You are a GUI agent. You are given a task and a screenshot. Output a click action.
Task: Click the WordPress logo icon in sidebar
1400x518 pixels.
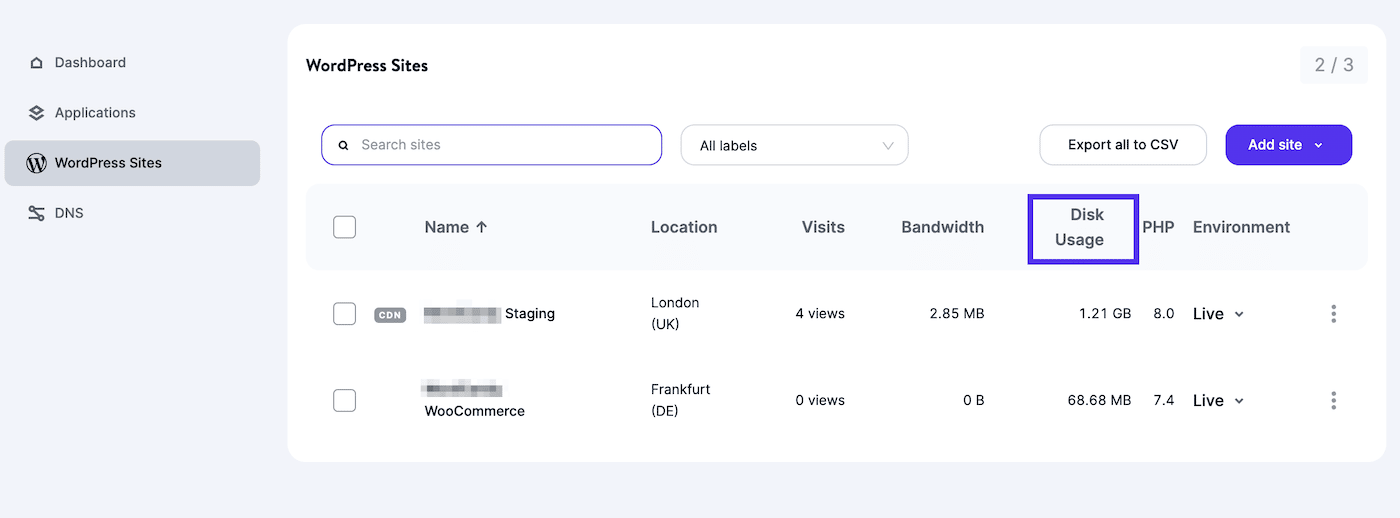(37, 163)
